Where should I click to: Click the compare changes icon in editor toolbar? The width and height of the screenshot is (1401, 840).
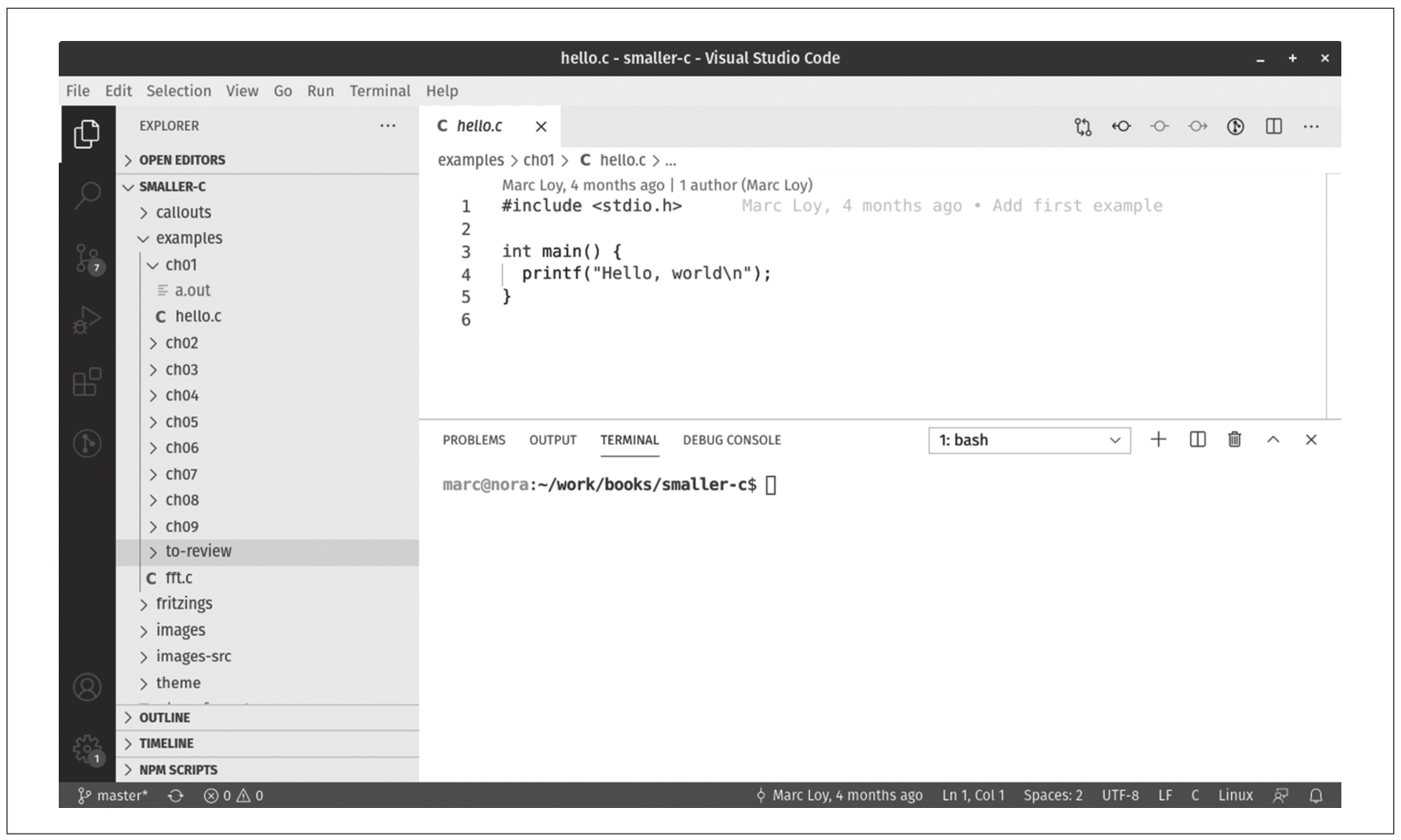(1082, 126)
